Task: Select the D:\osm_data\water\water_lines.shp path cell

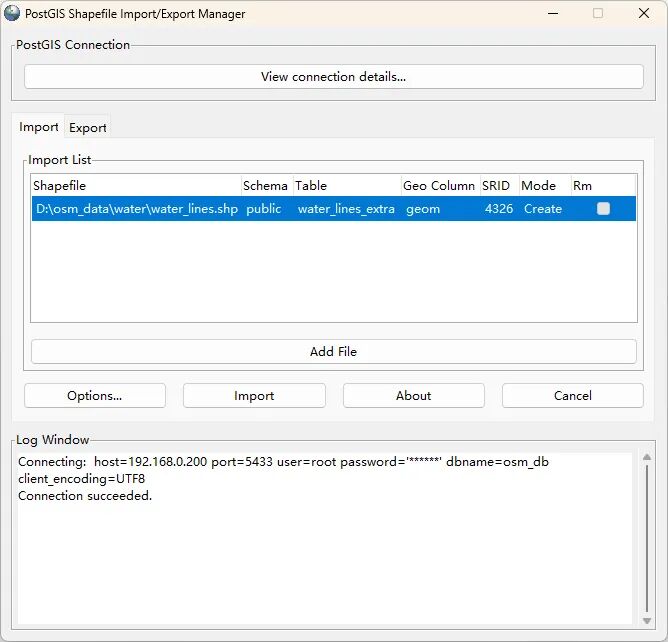Action: click(137, 209)
